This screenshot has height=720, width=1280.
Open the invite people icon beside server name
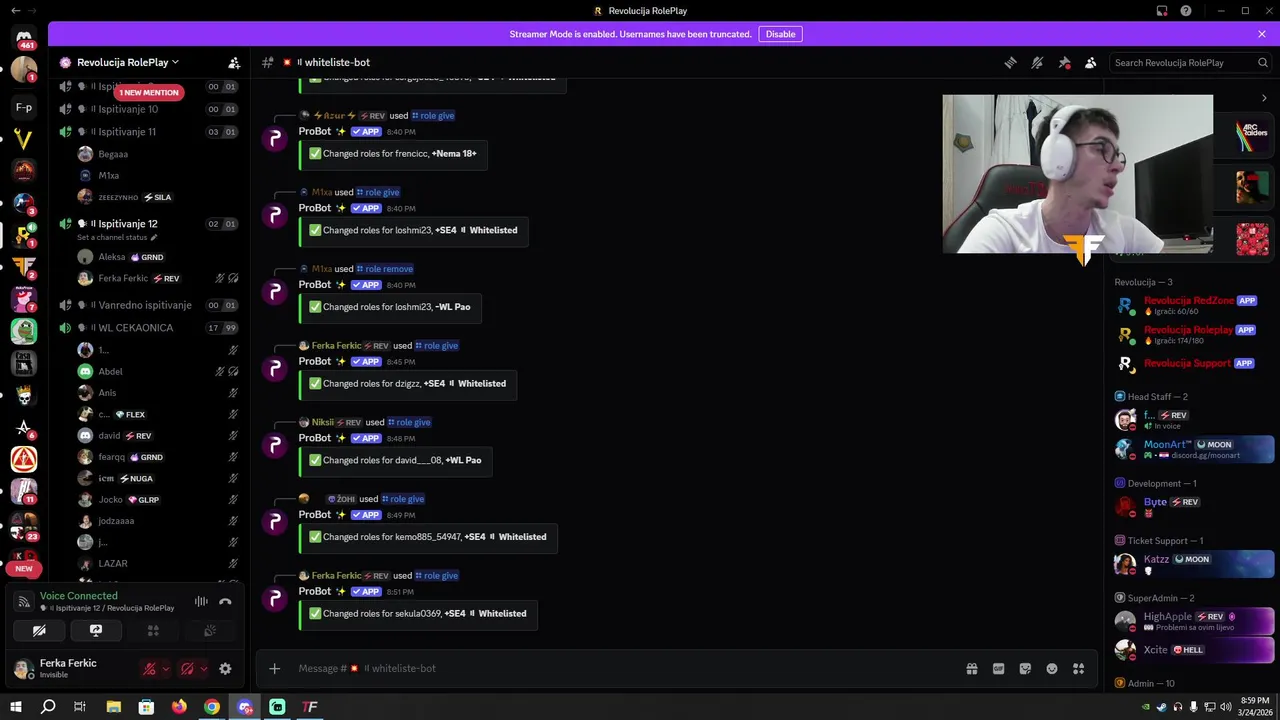tap(234, 62)
